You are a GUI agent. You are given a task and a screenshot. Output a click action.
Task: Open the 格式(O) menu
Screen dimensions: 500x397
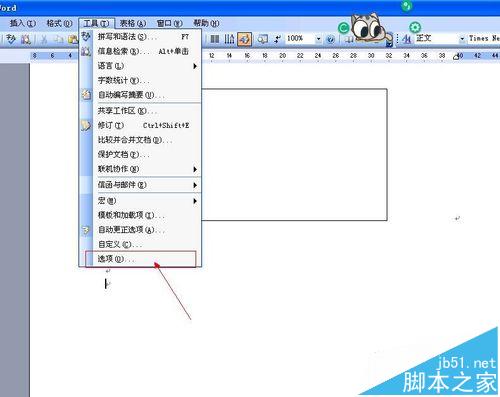tap(59, 23)
